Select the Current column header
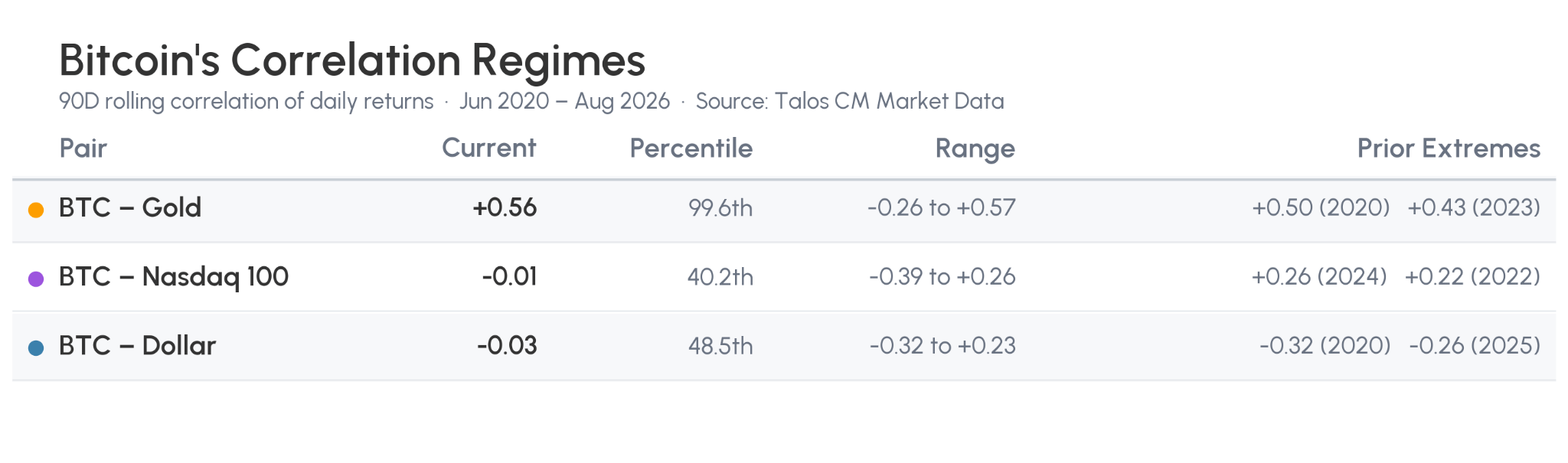This screenshot has width=1568, height=463. (489, 148)
